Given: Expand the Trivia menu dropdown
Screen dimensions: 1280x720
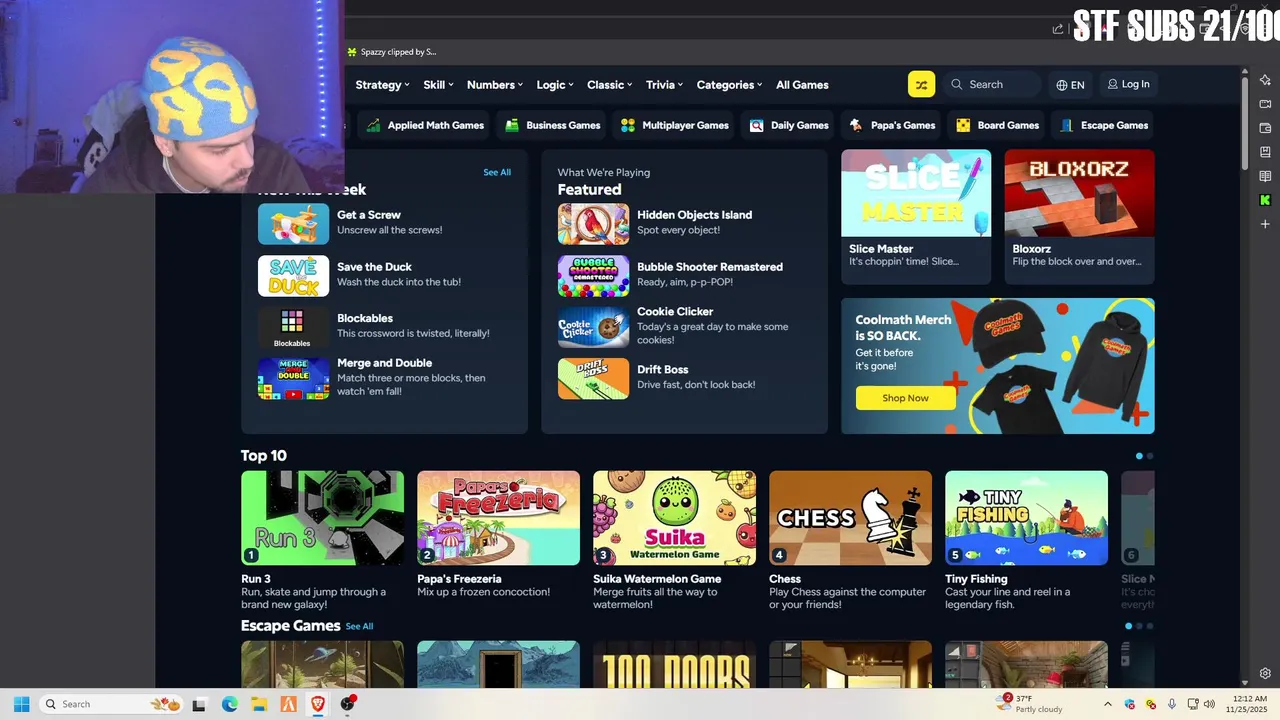Looking at the screenshot, I should click(664, 85).
